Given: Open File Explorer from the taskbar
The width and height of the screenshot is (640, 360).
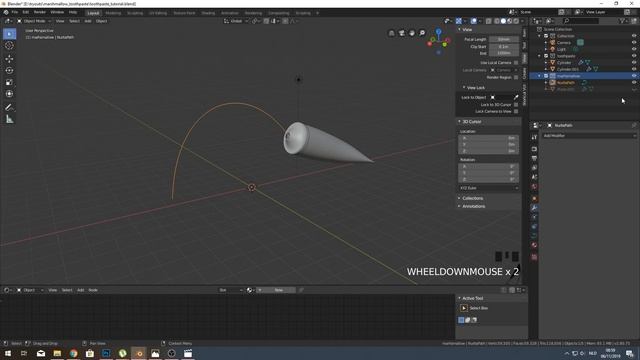Looking at the screenshot, I should click(57, 353).
